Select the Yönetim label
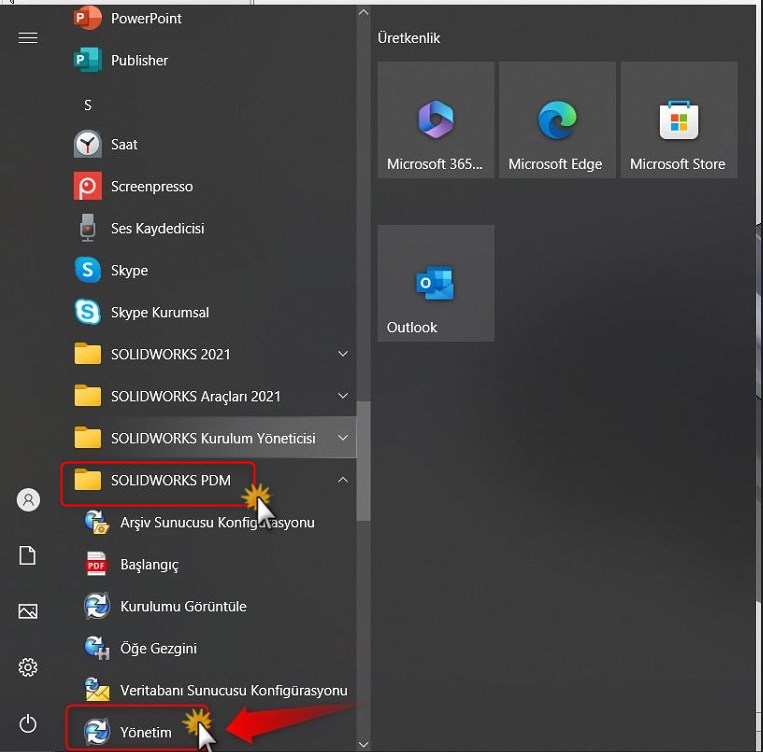The height and width of the screenshot is (752, 763). tap(145, 732)
